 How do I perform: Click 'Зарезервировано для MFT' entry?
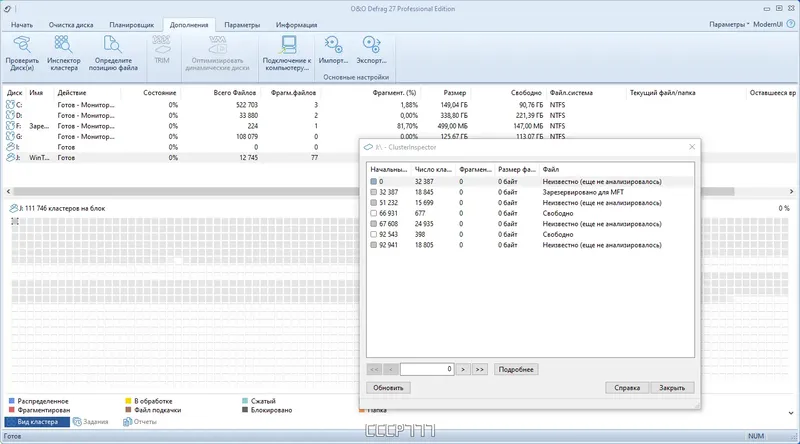tap(583, 192)
